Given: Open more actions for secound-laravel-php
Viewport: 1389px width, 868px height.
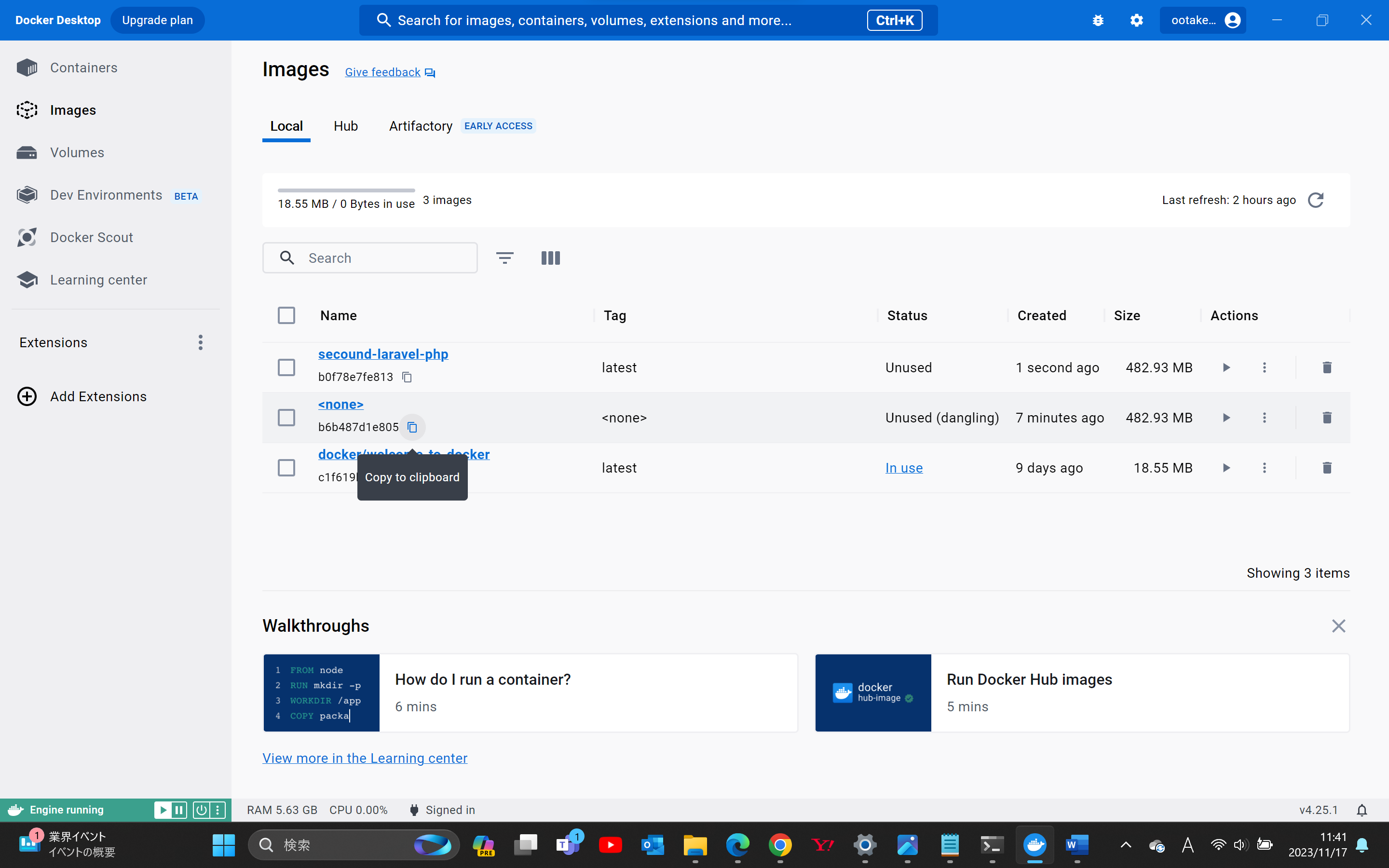Looking at the screenshot, I should pos(1264,367).
